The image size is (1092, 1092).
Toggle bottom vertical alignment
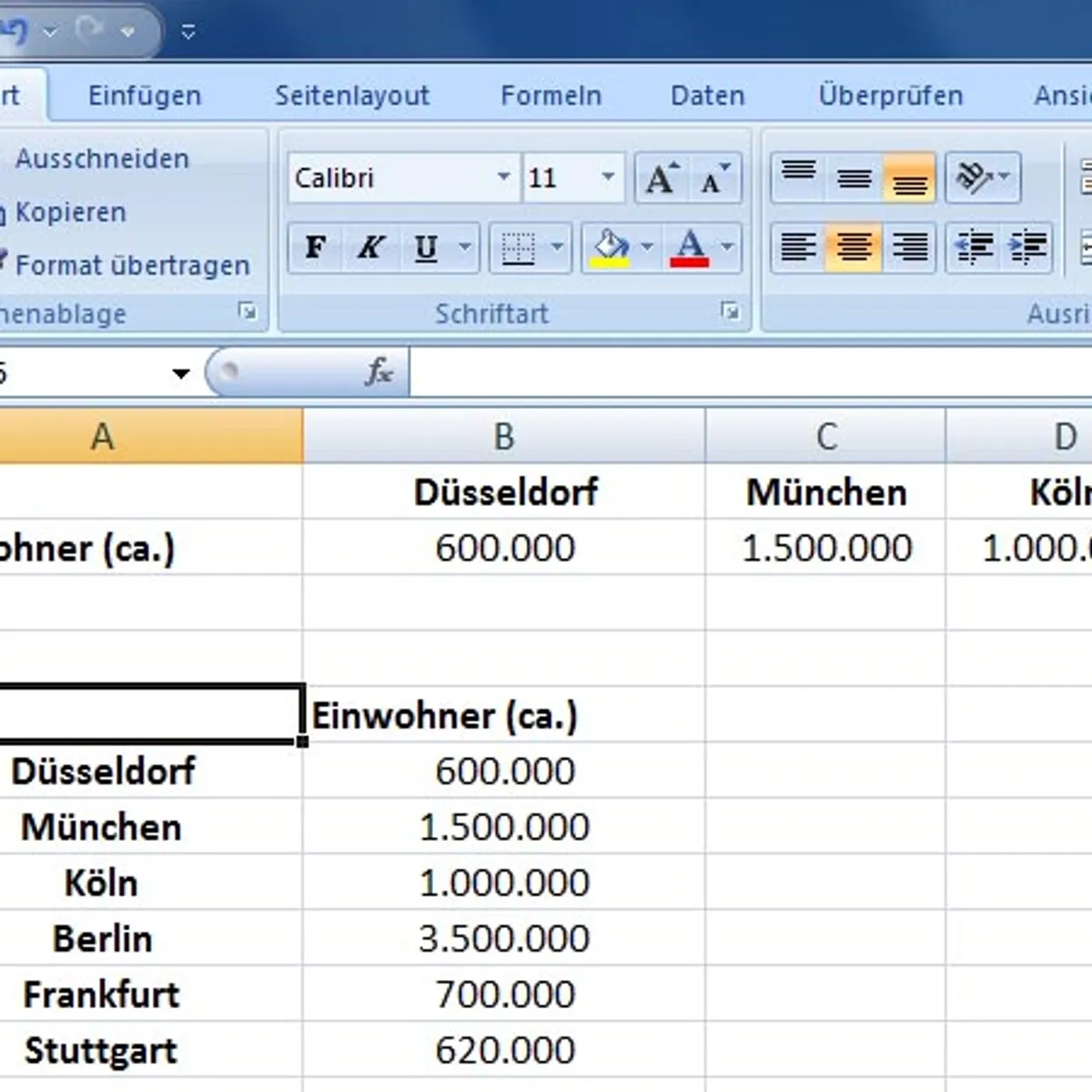point(908,177)
